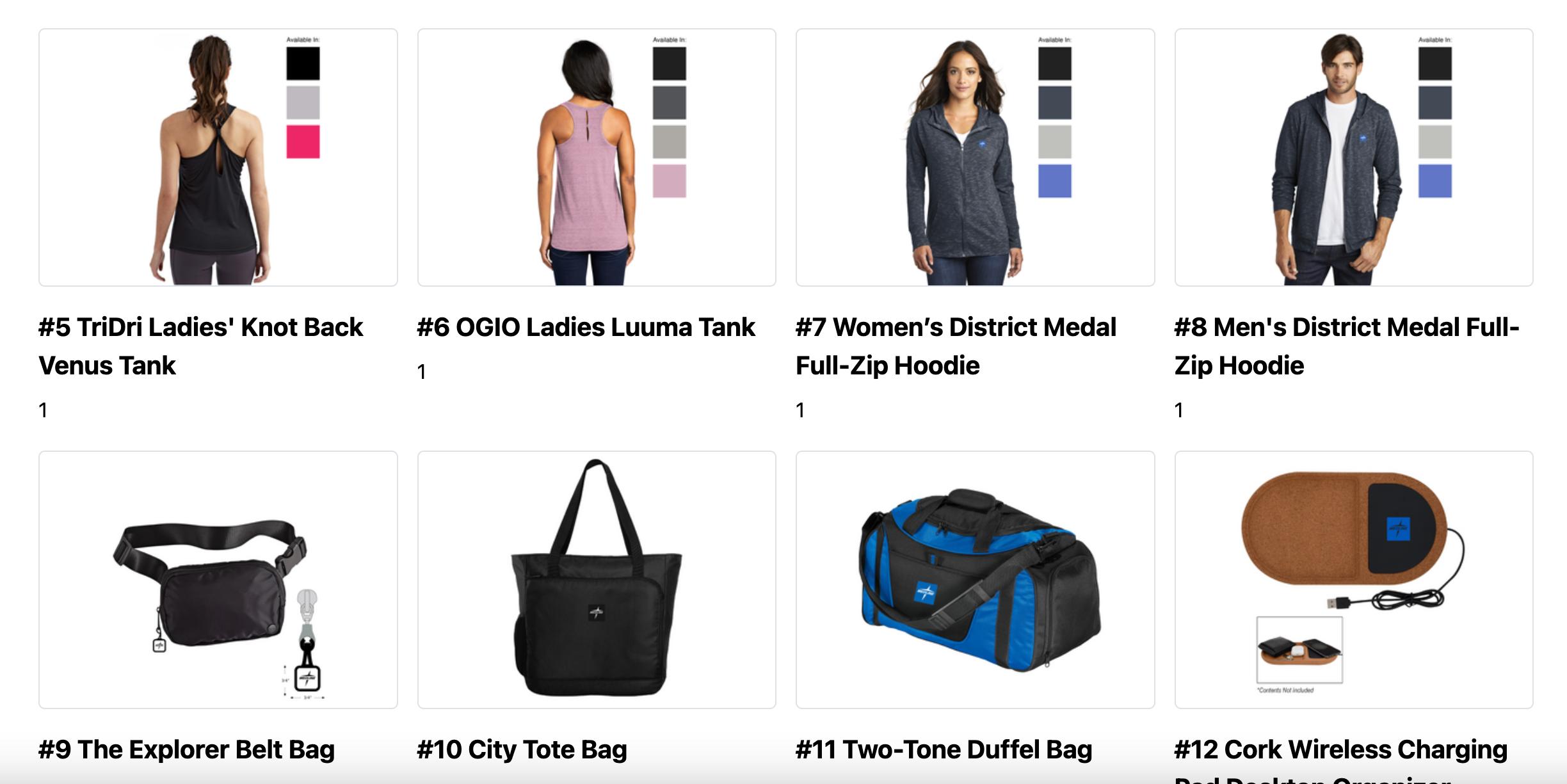Pick the hot pink swatch on Venus Tank
Viewport: 1567px width, 784px height.
303,141
